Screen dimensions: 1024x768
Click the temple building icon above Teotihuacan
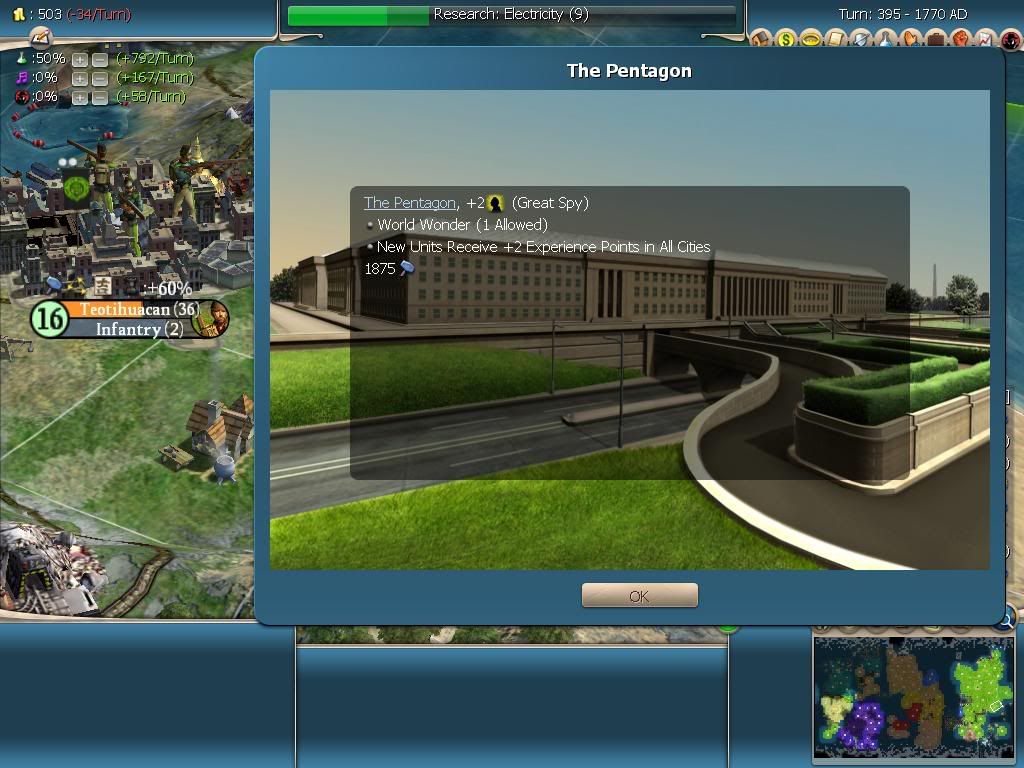[103, 285]
